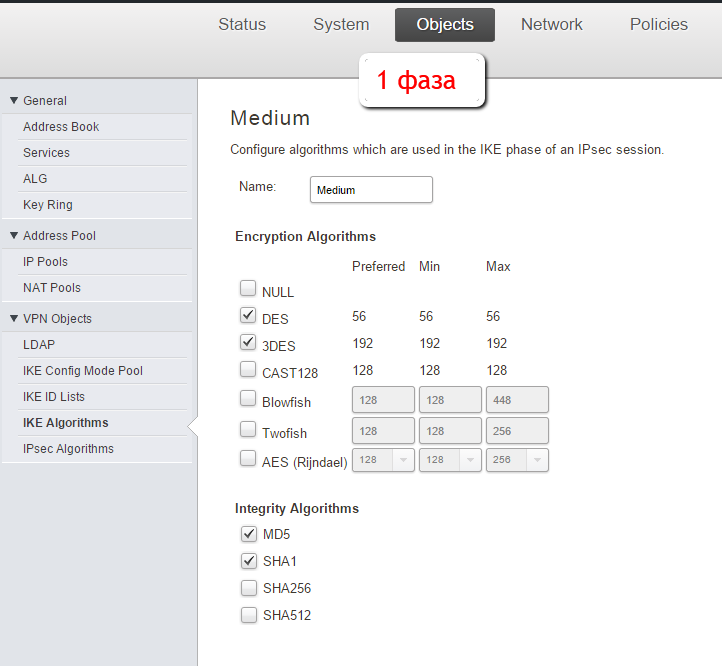The image size is (722, 666).
Task: Open the Policies tab
Action: point(658,25)
